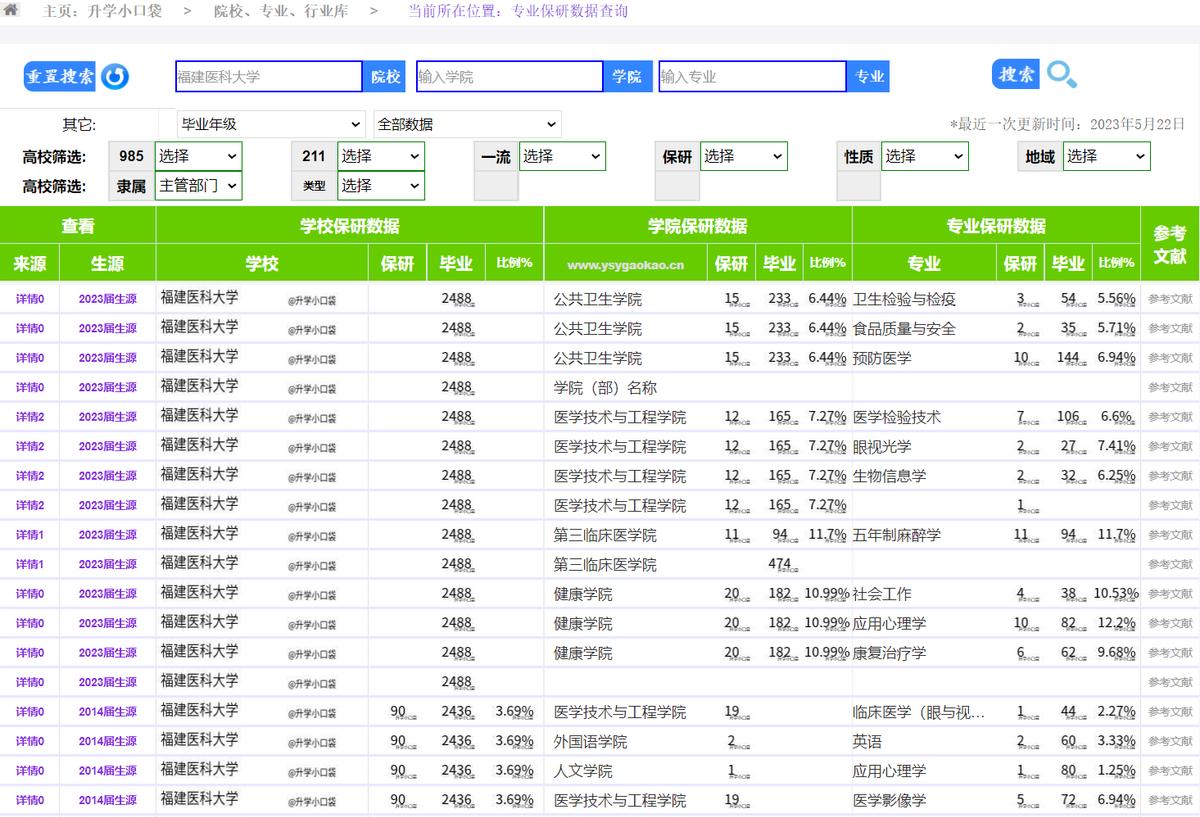Viewport: 1200px width, 817px height.
Task: Open the 毕业年级 dropdown
Action: pos(271,124)
